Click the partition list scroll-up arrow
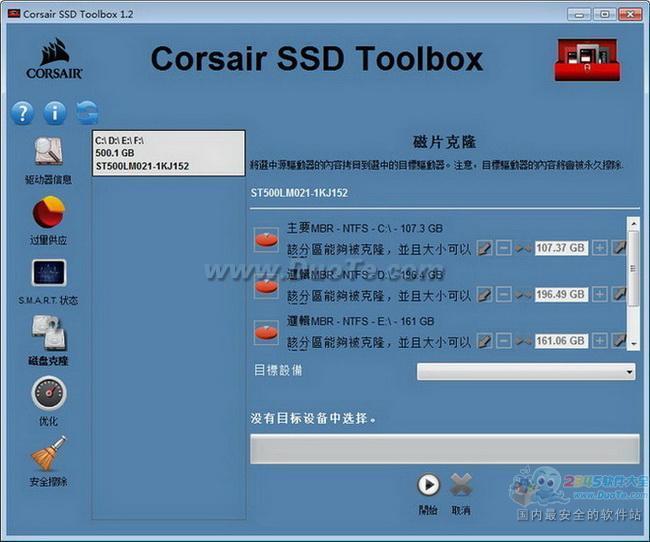Viewport: 650px width, 542px height. (633, 224)
